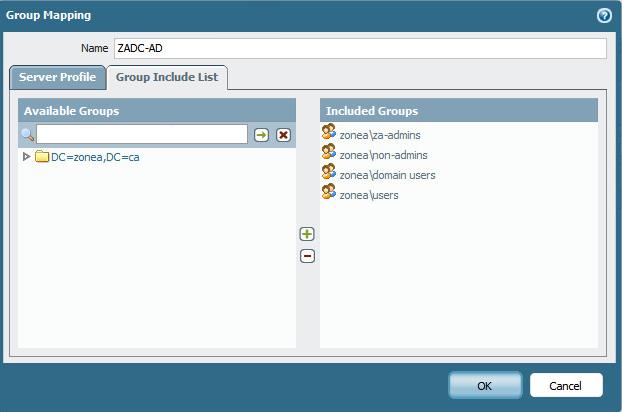
Task: Click the Group Mapping dialog title
Action: (48, 15)
